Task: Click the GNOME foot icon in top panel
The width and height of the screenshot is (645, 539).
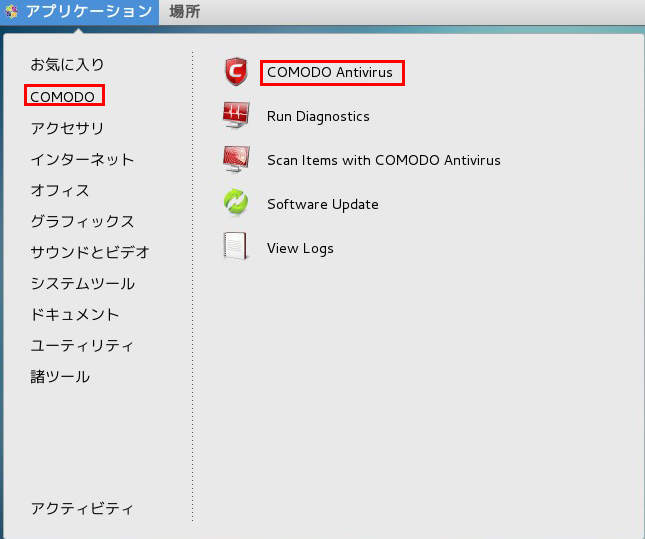Action: click(x=12, y=12)
